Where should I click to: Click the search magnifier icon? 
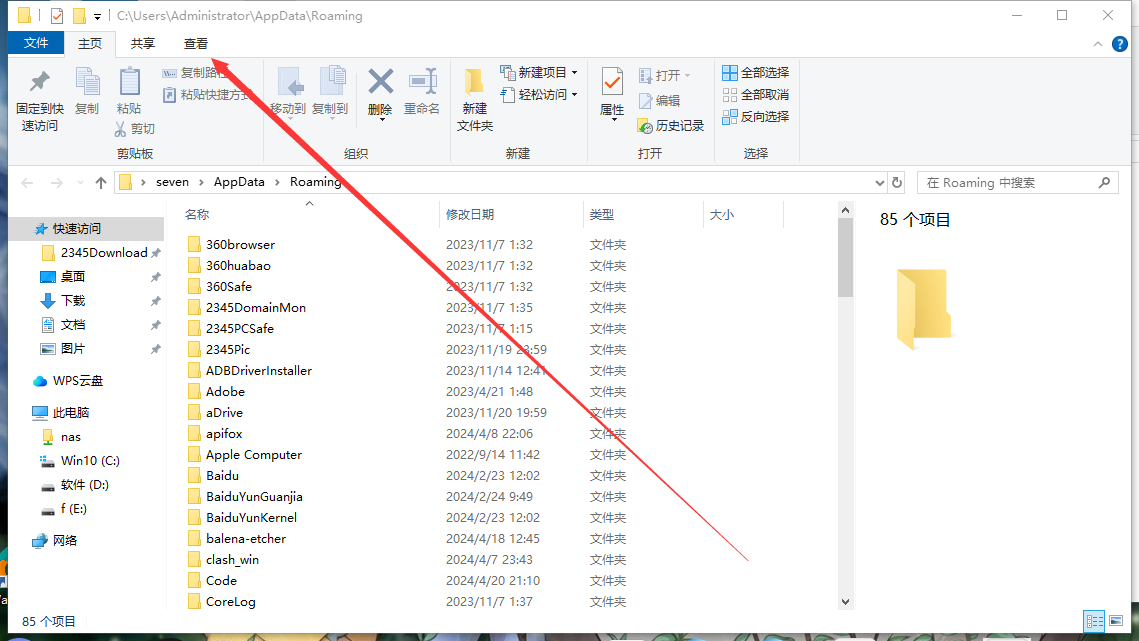1104,182
